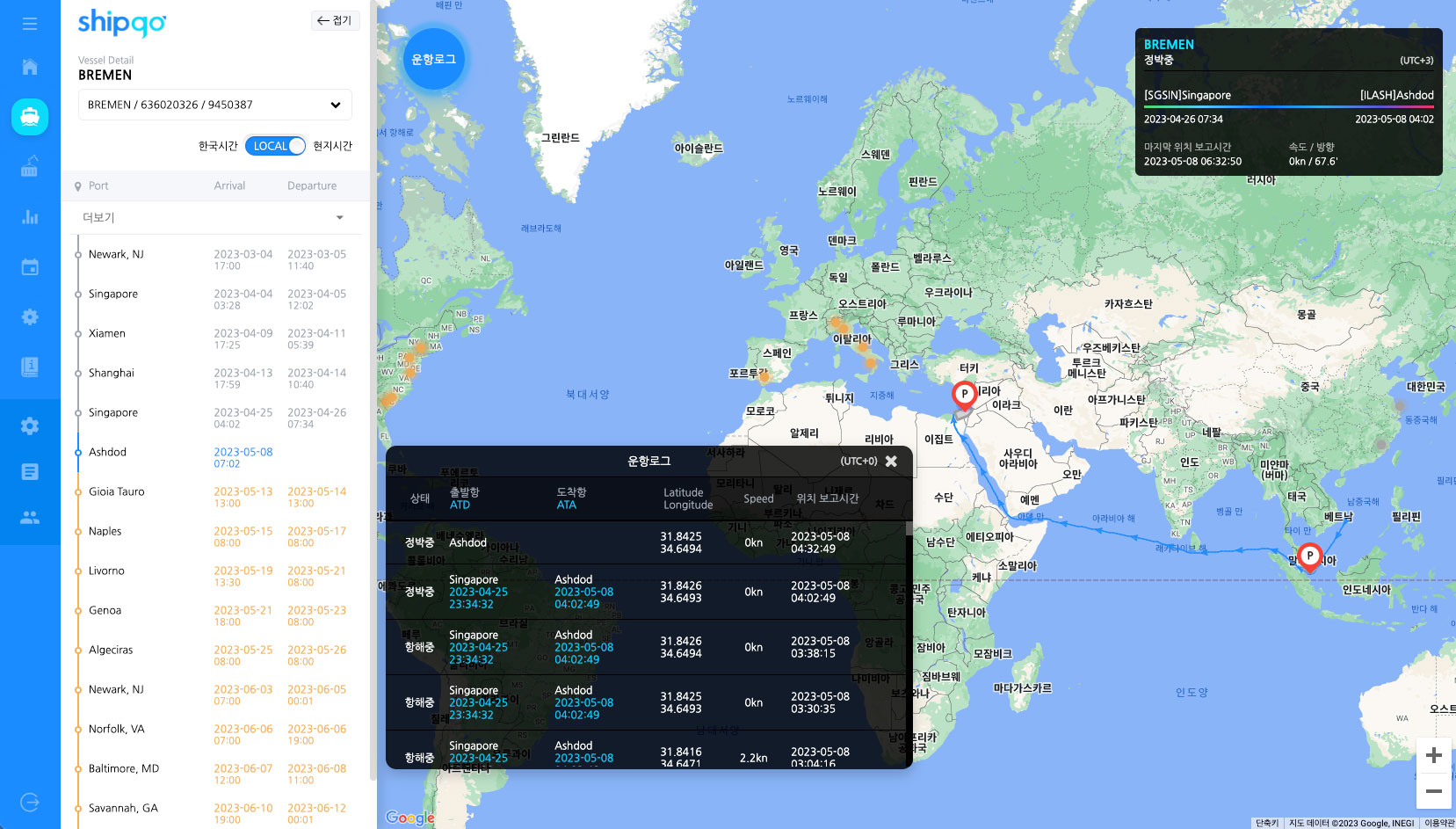Select the vessel ship icon in sidebar
Screen dimensions: 1456x829
[30, 116]
